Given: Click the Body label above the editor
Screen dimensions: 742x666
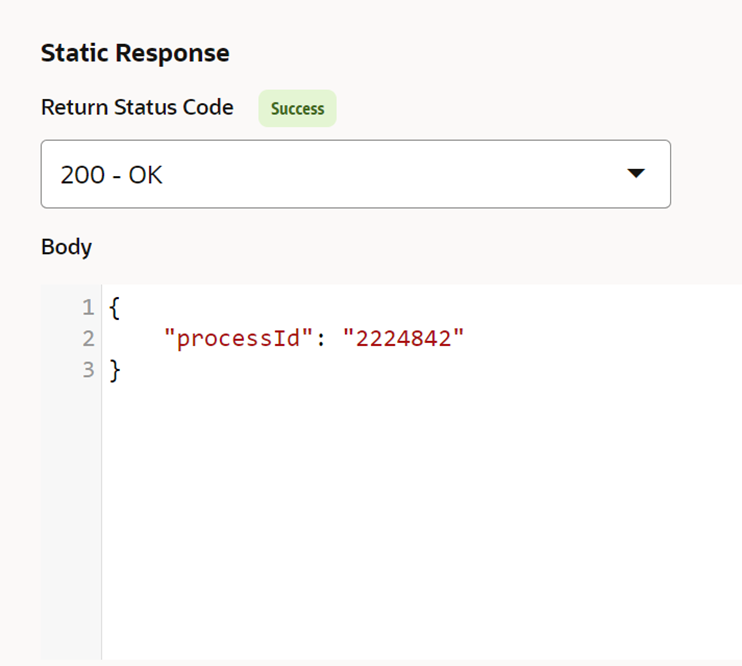Looking at the screenshot, I should [66, 247].
